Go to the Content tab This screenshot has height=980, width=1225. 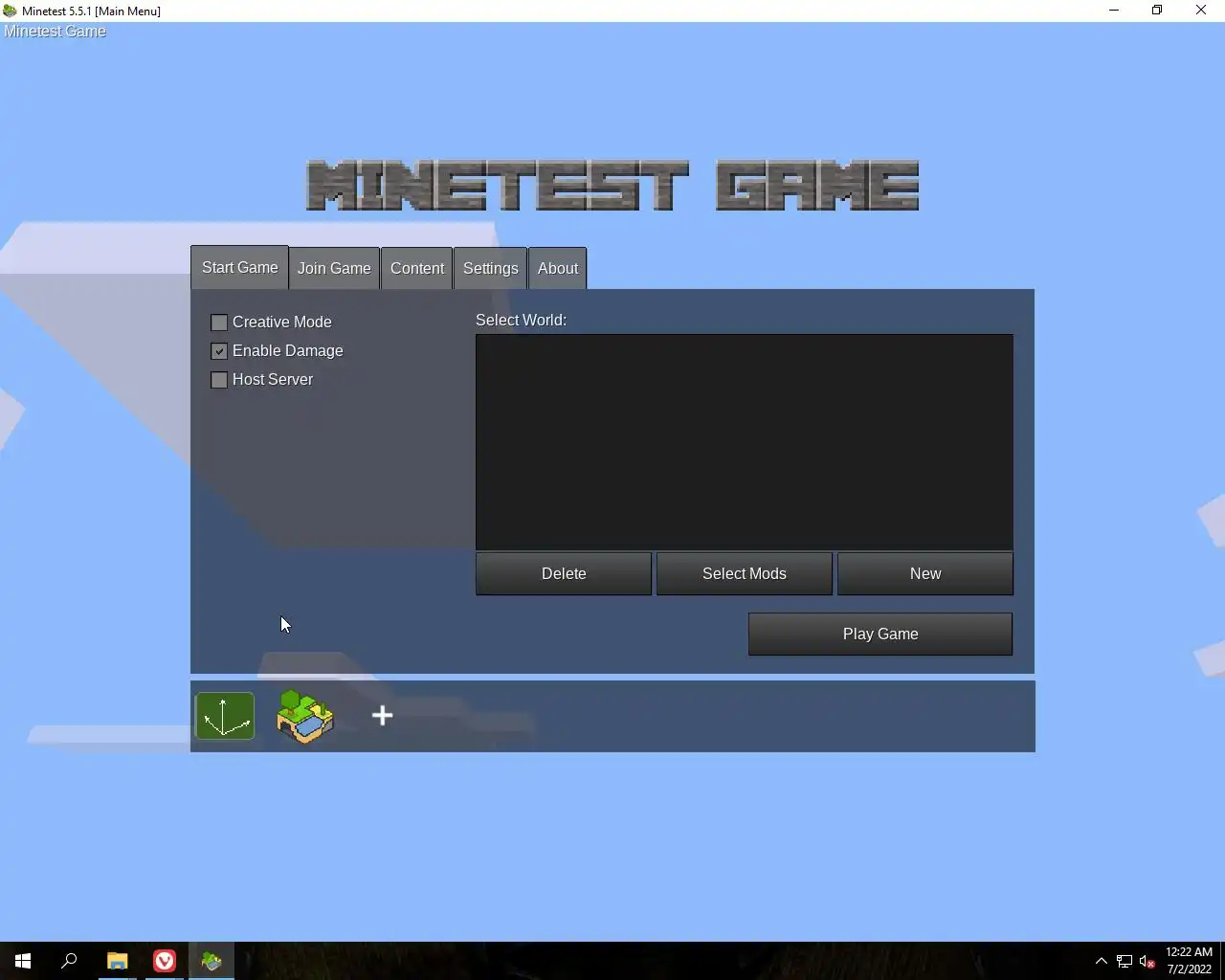coord(417,269)
